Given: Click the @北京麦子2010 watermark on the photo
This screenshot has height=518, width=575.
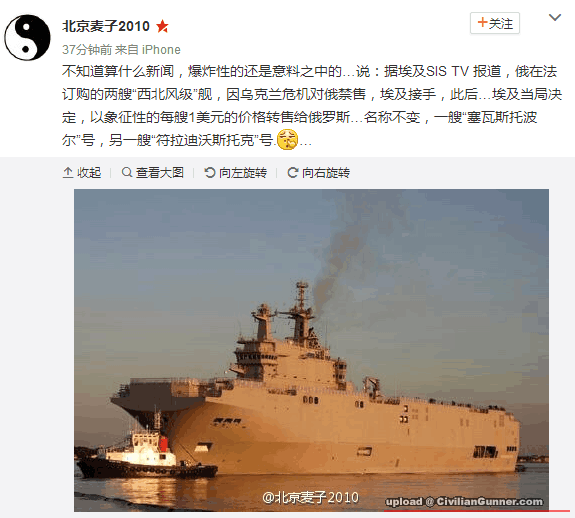Looking at the screenshot, I should coord(311,497).
